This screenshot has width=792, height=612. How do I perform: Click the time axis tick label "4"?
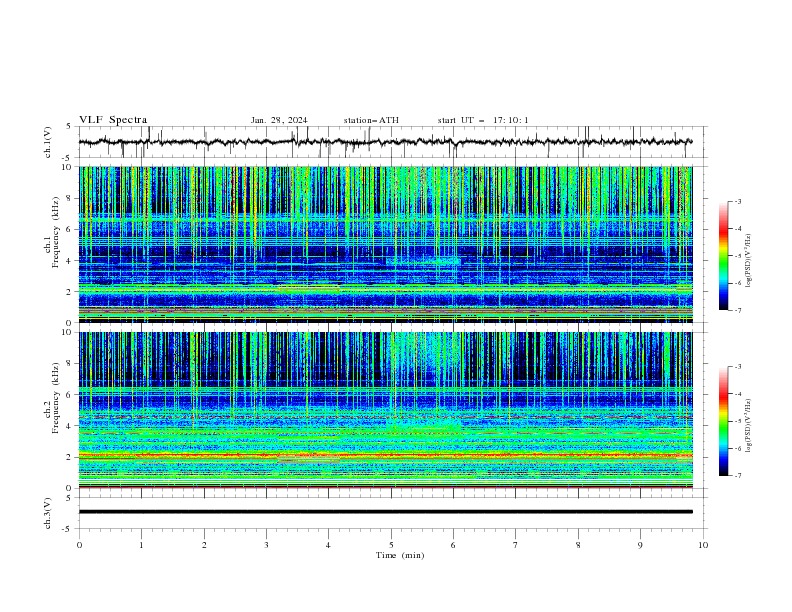pos(328,545)
